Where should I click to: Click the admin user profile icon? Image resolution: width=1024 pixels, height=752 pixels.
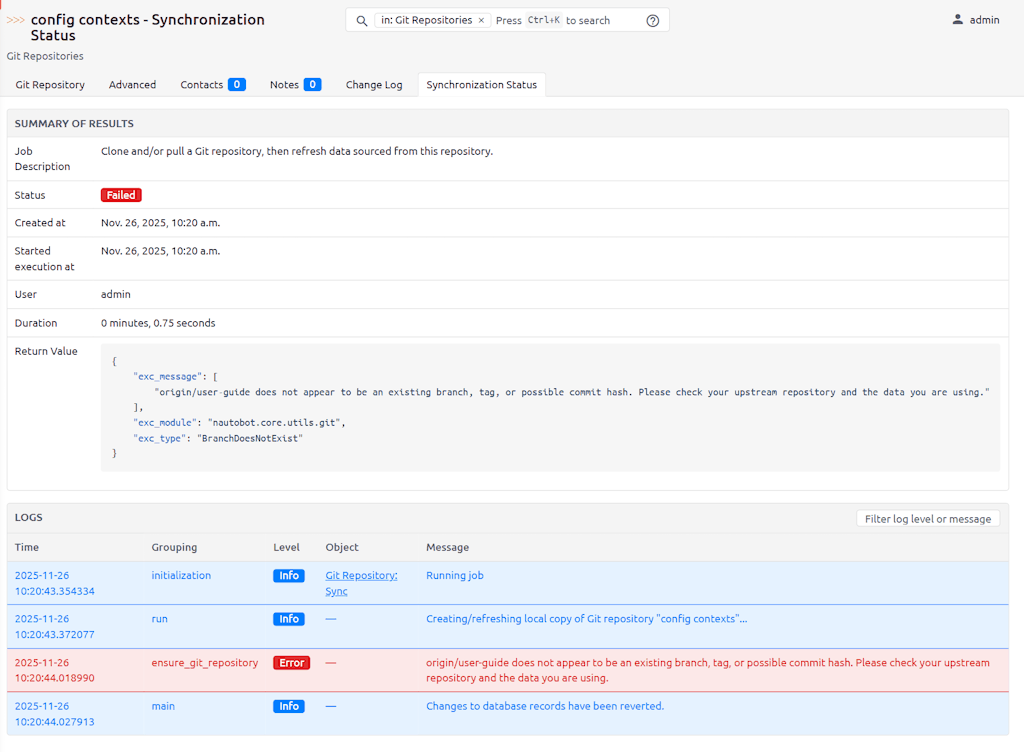coord(957,20)
